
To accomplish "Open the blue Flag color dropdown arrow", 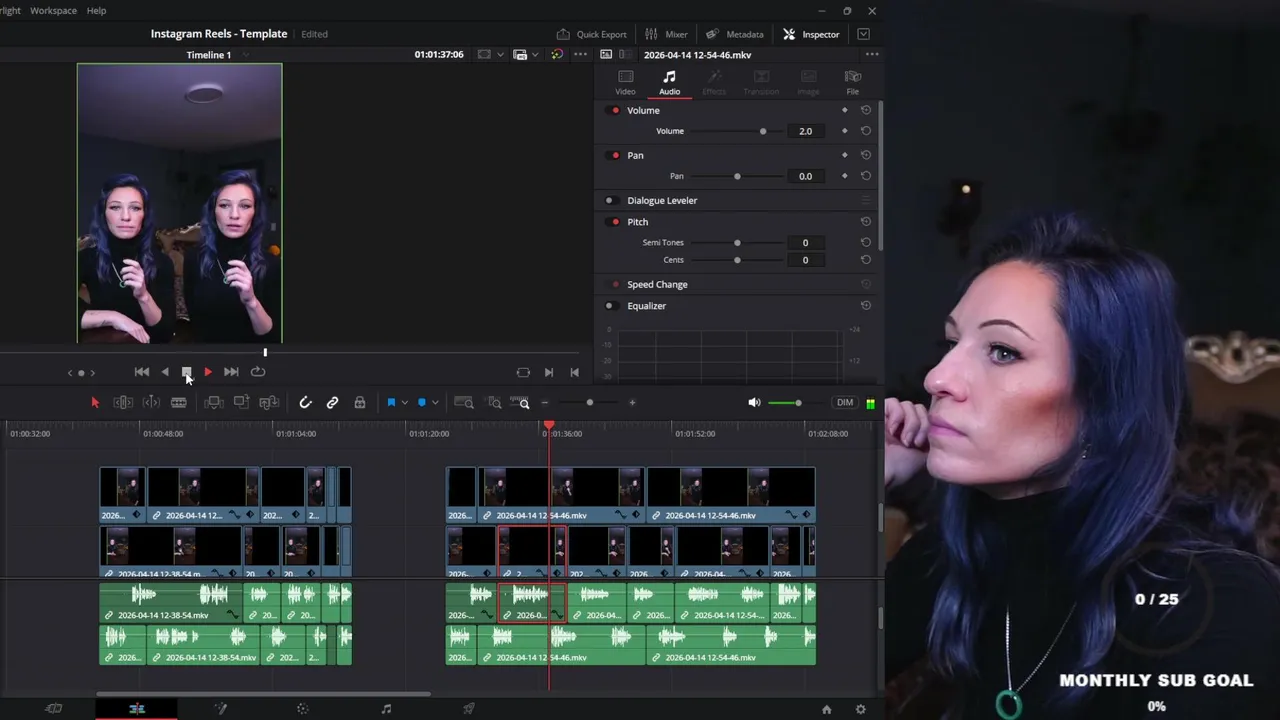I will click(404, 402).
